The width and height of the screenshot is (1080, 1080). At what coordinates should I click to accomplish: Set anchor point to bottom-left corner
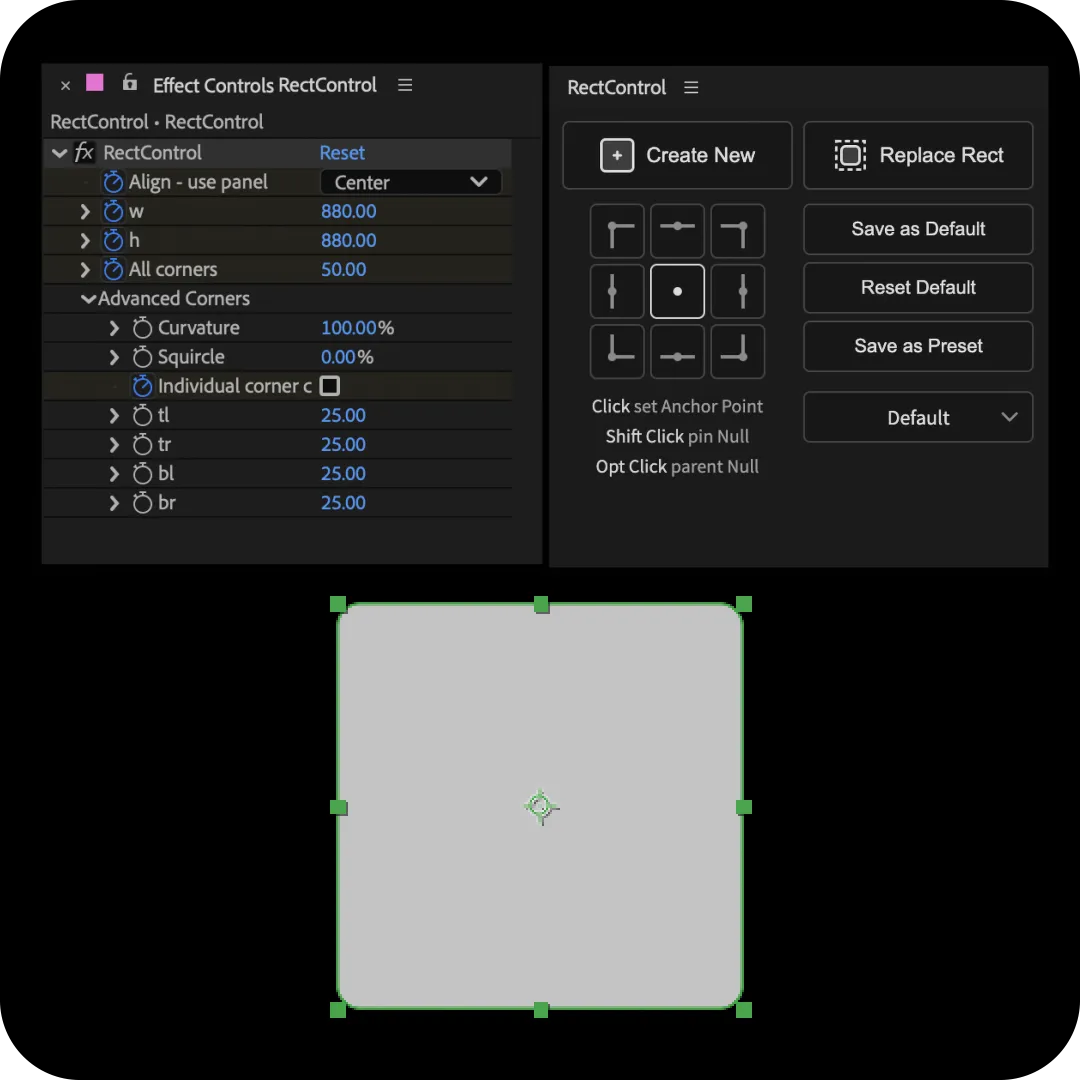(x=617, y=351)
